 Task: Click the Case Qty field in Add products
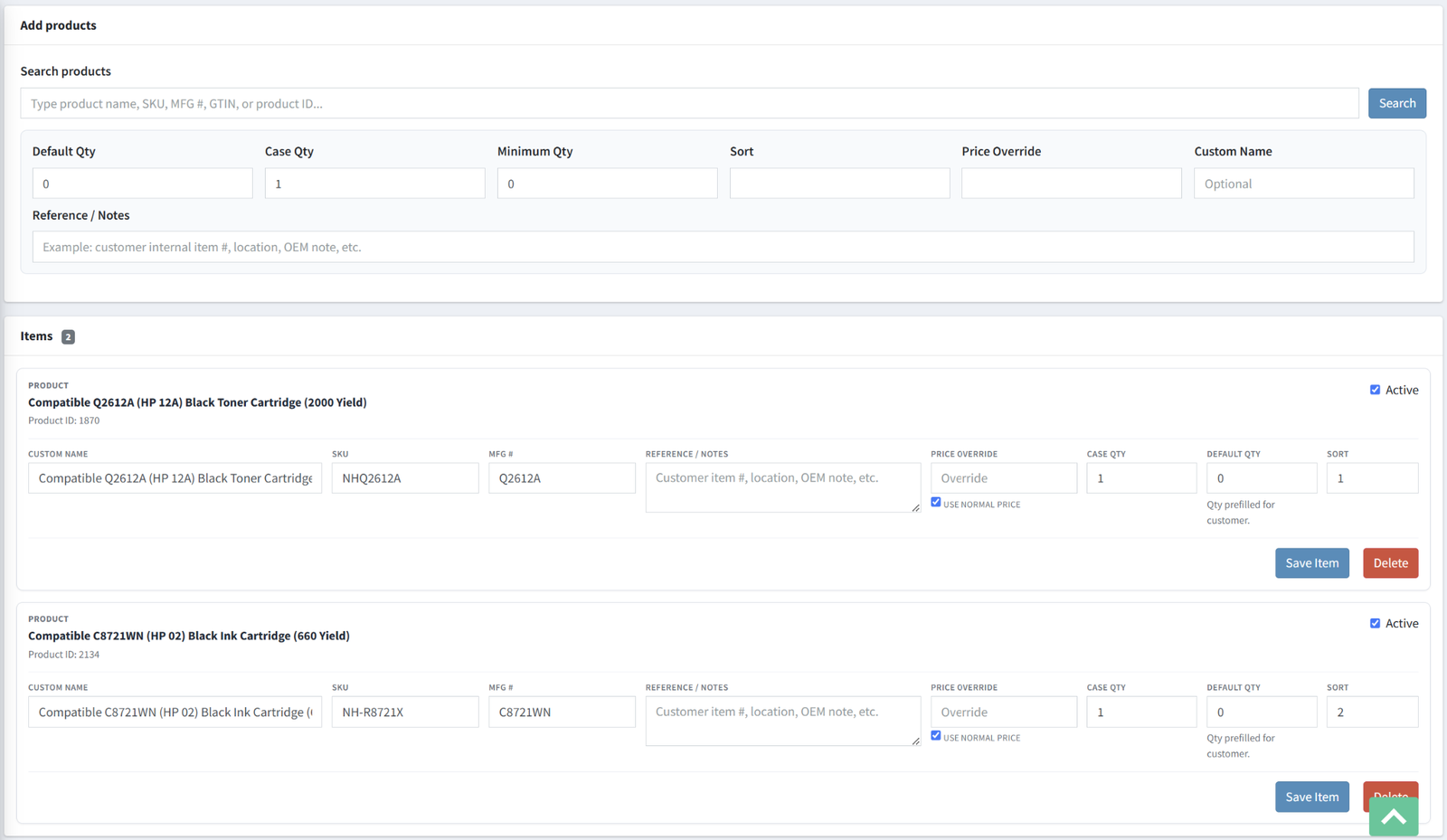click(x=374, y=184)
